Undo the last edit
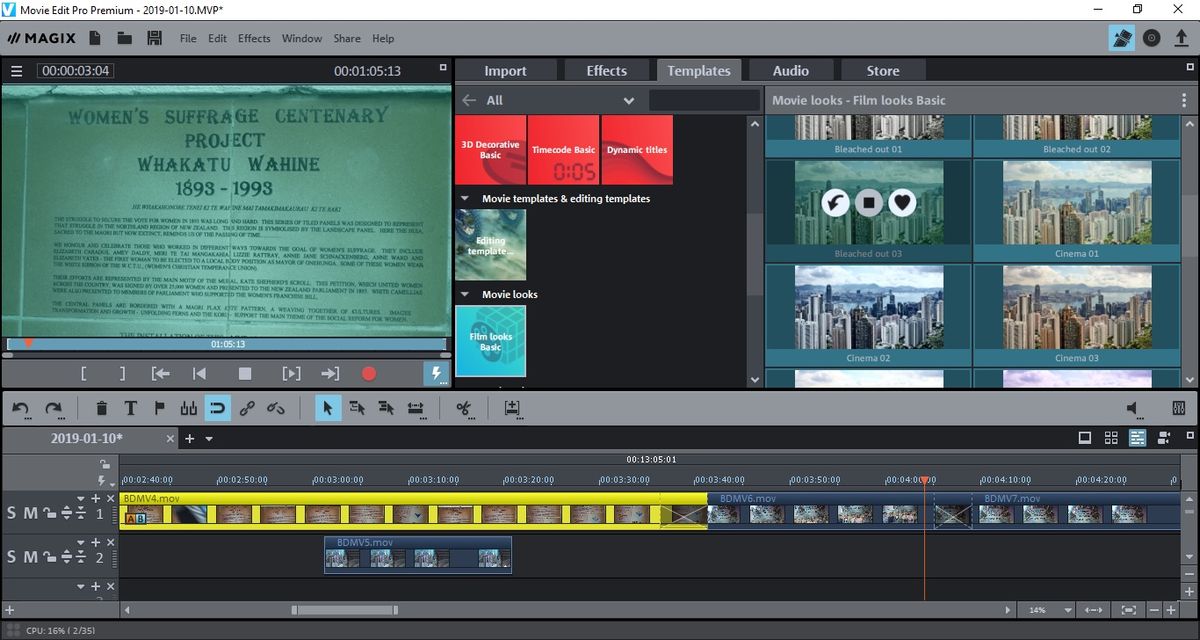 (22, 408)
